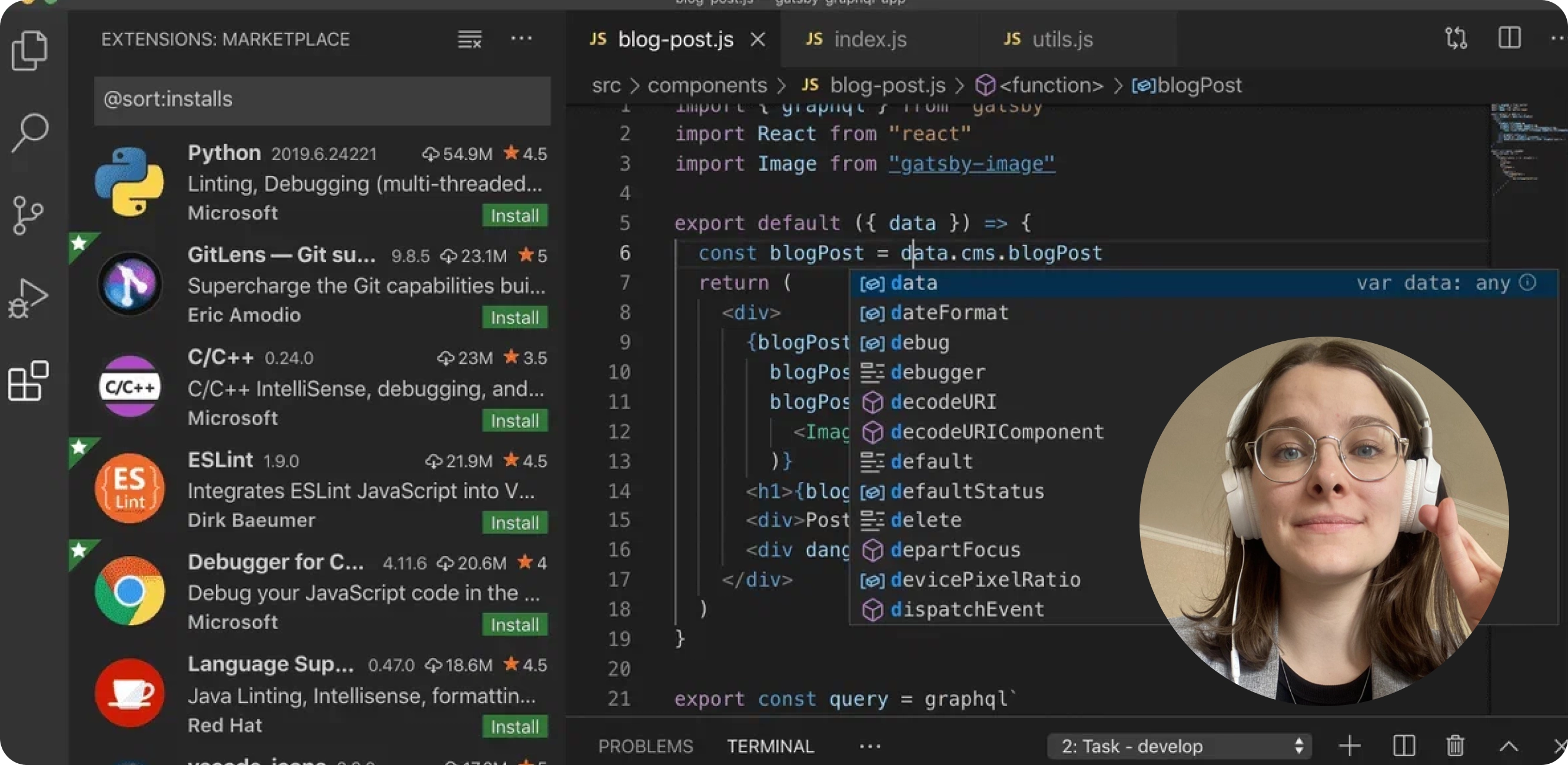
Task: Click blogPost variable icon in breadcrumb
Action: point(1144,85)
